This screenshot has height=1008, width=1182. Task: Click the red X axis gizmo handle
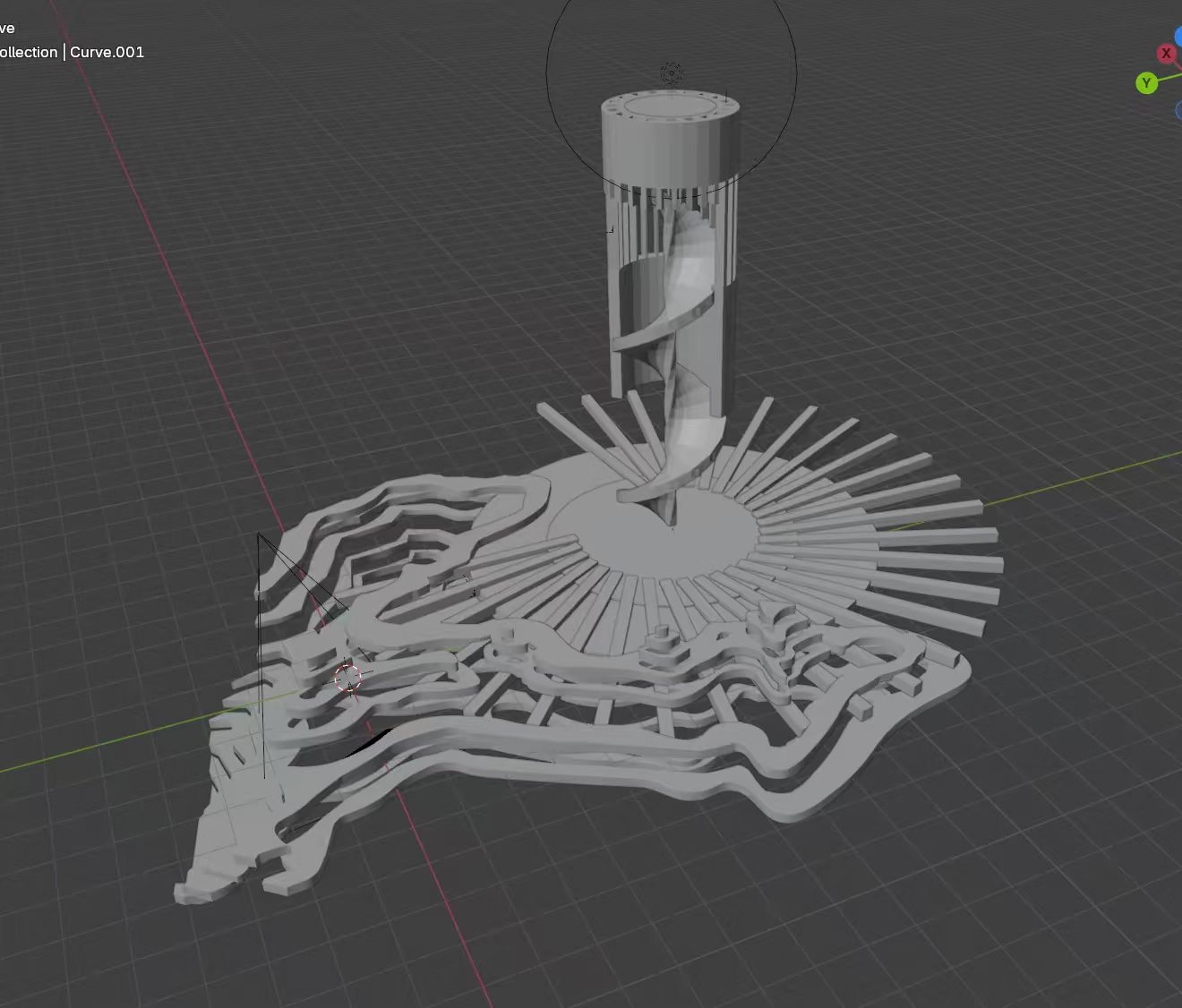(1166, 54)
